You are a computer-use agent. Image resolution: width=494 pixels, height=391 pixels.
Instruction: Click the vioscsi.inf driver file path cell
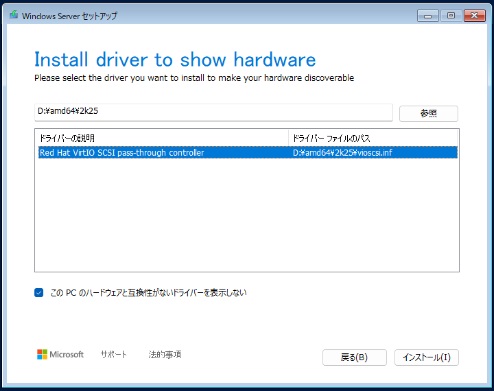(x=342, y=153)
